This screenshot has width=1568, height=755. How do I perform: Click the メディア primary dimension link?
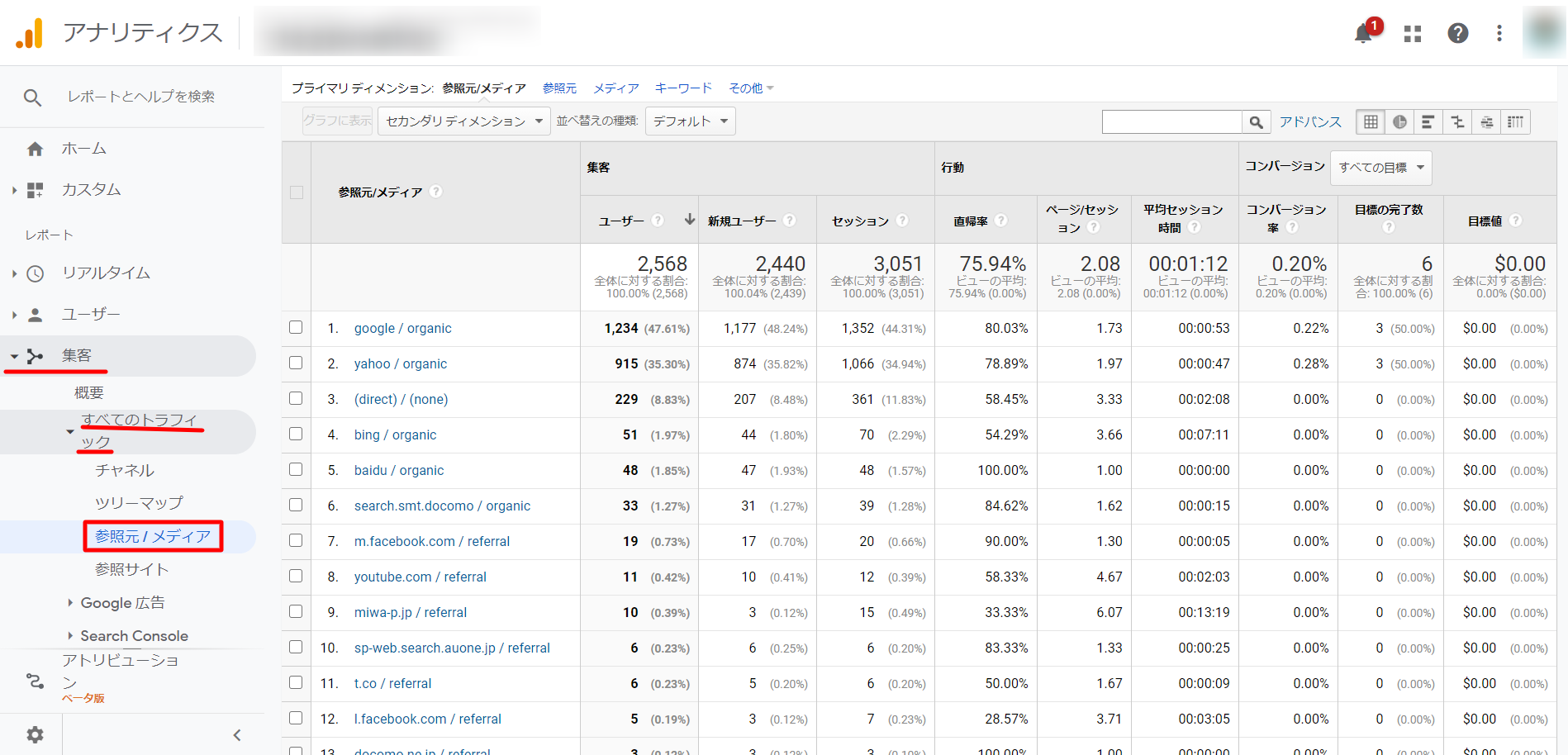coord(616,88)
